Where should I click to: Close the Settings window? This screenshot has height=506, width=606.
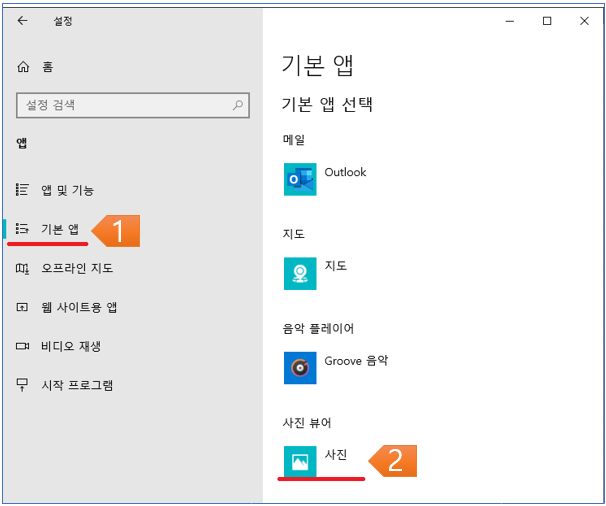pyautogui.click(x=584, y=21)
